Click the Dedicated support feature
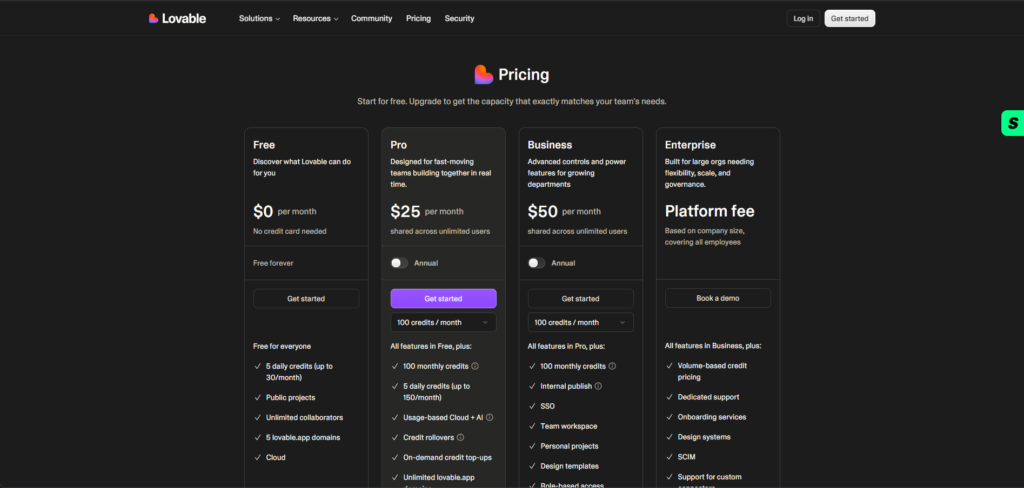The image size is (1024, 488). (709, 397)
